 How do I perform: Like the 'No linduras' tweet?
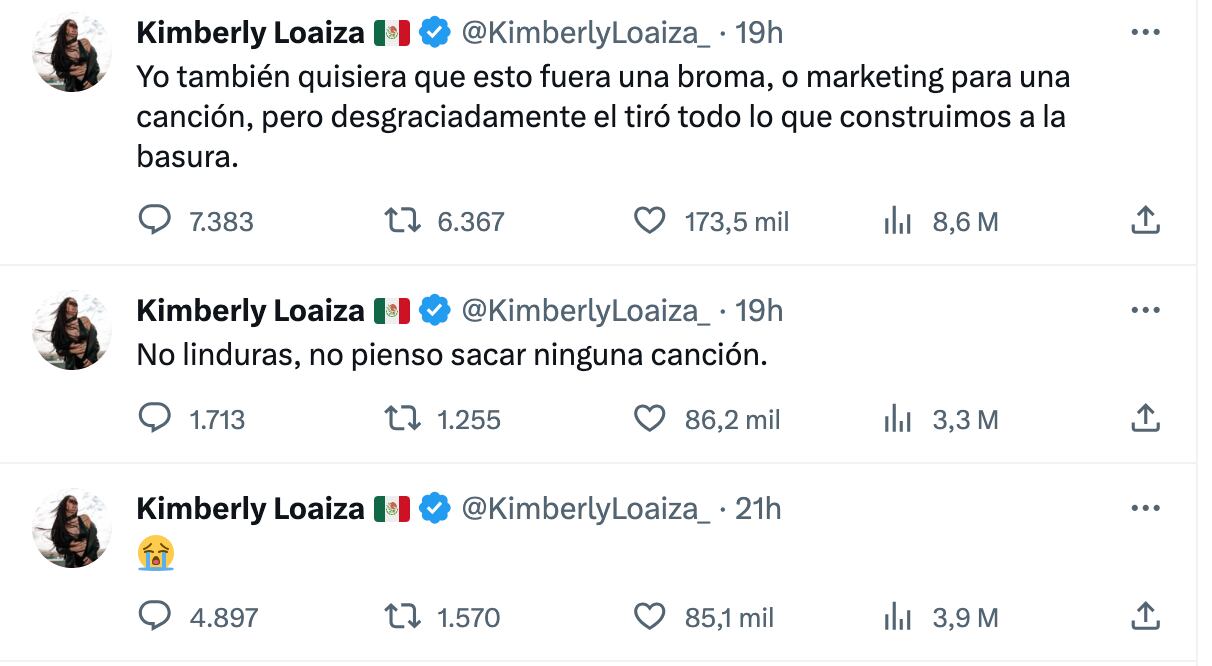(650, 418)
